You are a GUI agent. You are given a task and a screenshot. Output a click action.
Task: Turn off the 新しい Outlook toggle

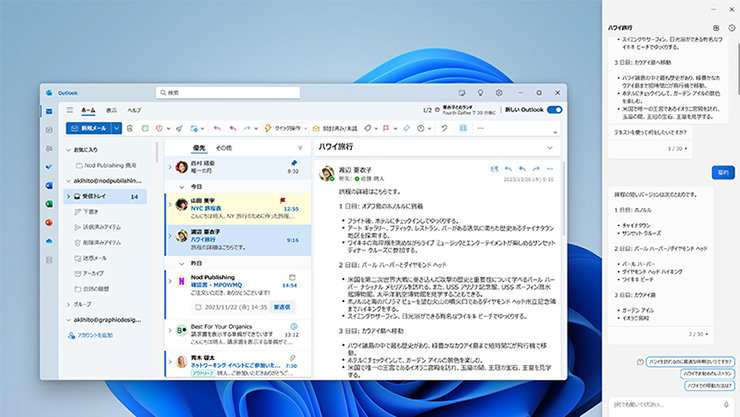555,110
